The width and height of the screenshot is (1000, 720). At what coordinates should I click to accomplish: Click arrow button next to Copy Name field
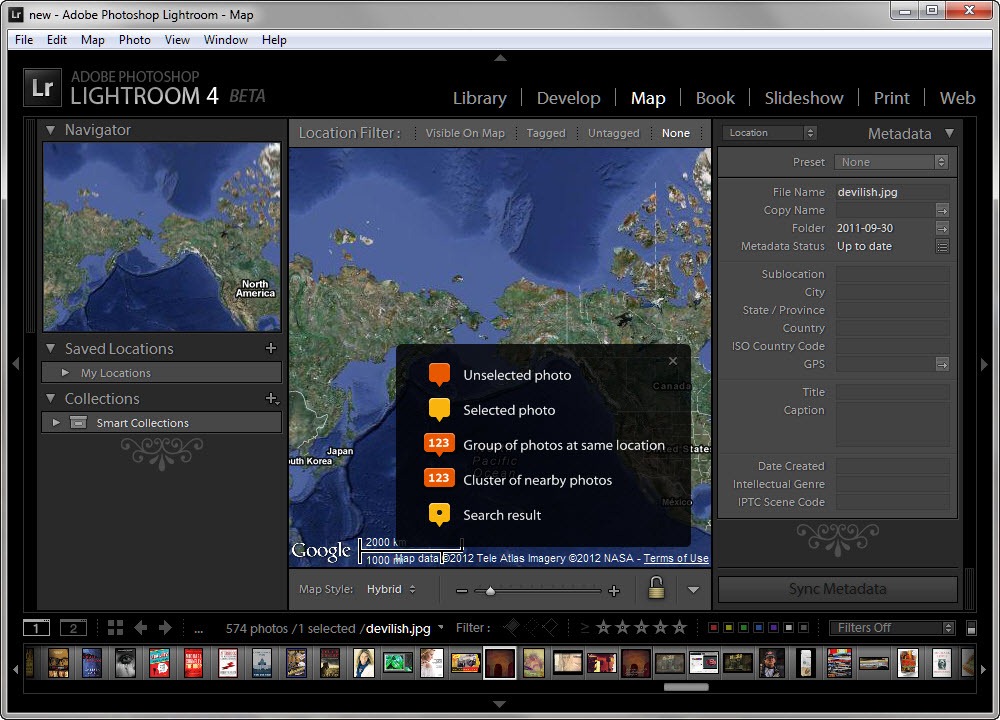click(942, 210)
